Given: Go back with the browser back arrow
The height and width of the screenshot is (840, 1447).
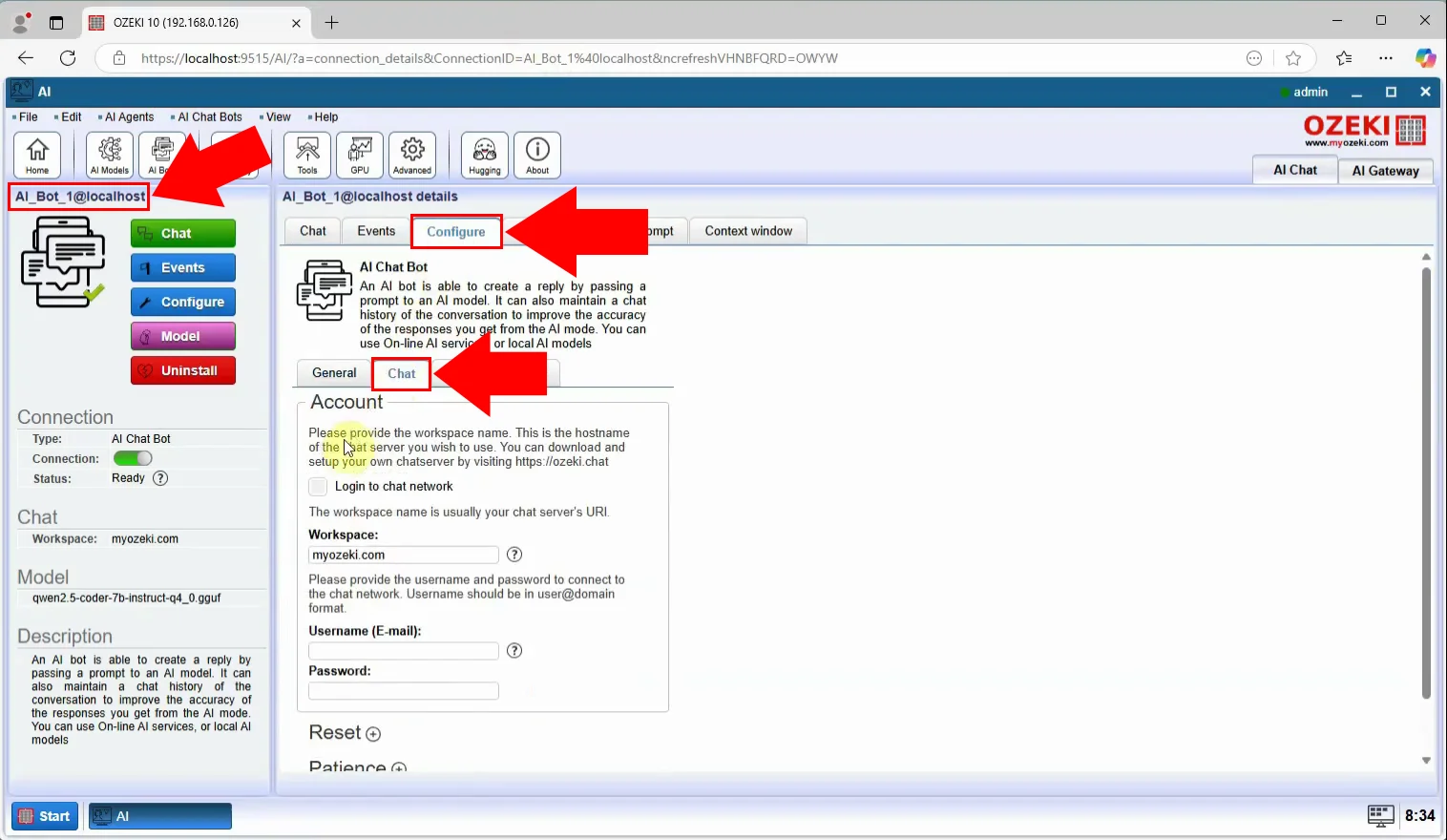Looking at the screenshot, I should (x=26, y=58).
